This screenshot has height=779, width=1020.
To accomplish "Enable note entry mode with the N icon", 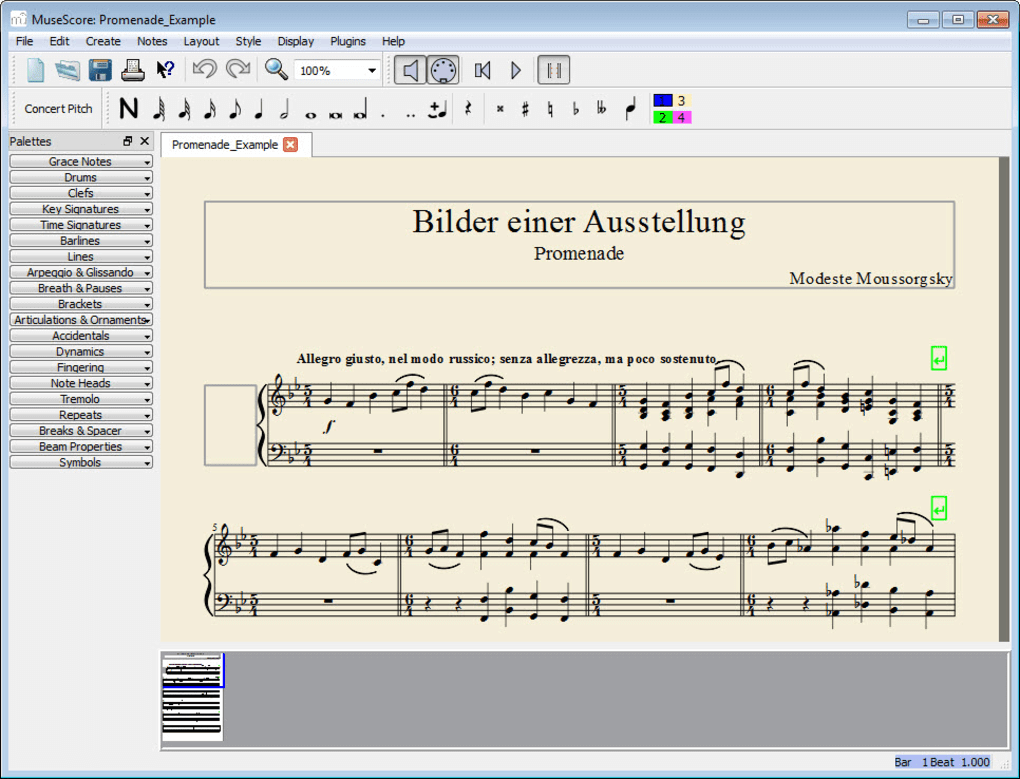I will [x=128, y=109].
